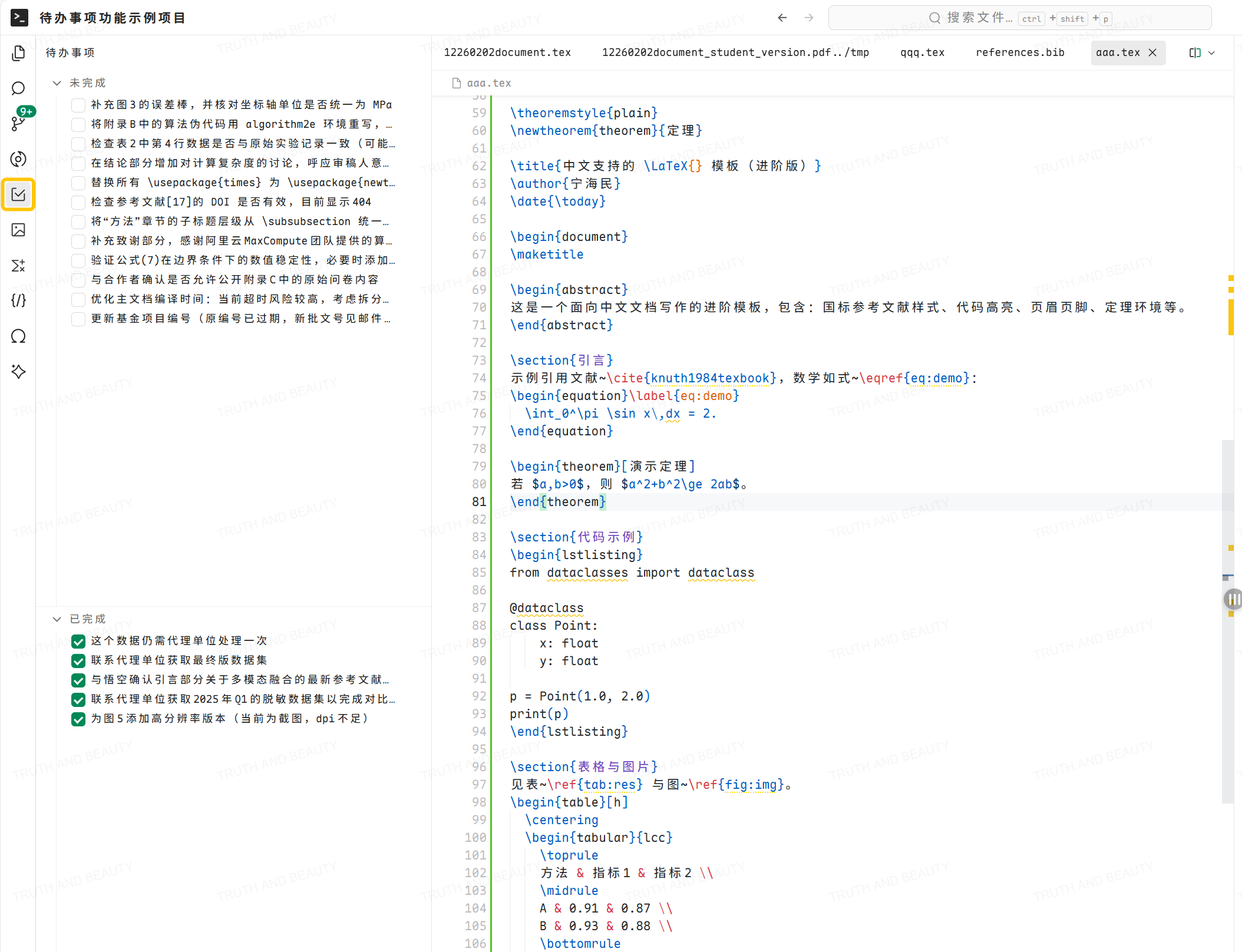The image size is (1242, 952).
Task: Open the sigma formula sidebar icon
Action: pos(18,265)
